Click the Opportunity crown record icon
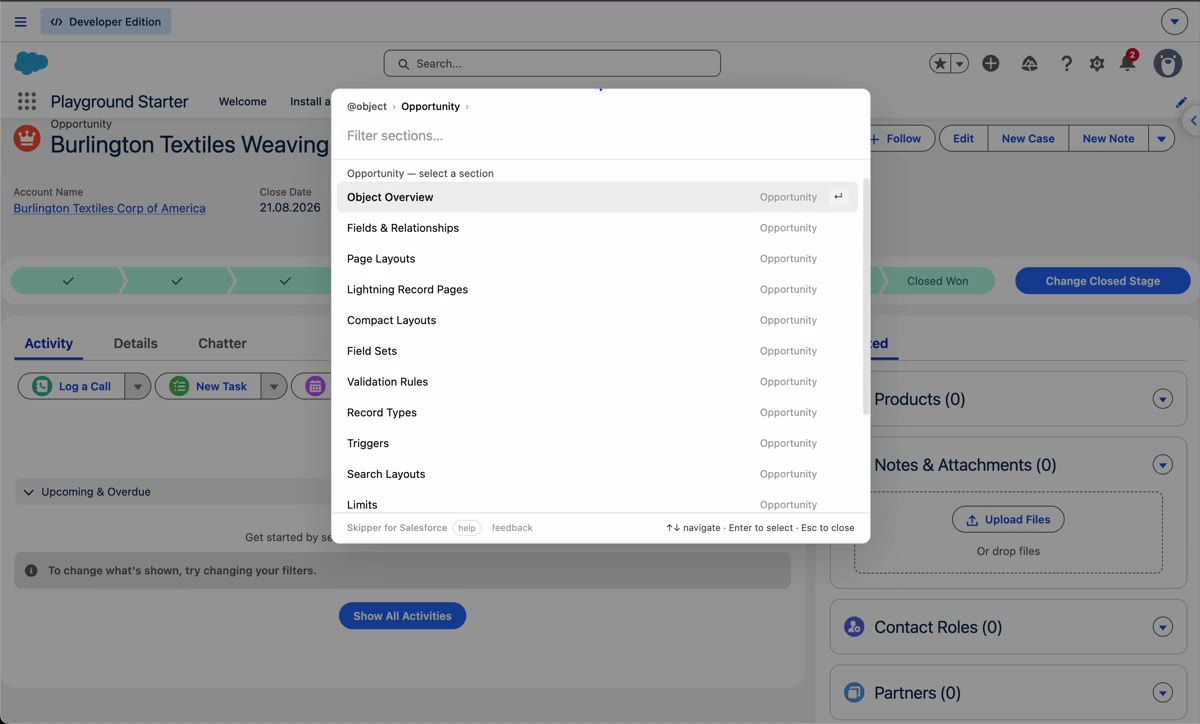Image resolution: width=1200 pixels, height=724 pixels. click(27, 139)
